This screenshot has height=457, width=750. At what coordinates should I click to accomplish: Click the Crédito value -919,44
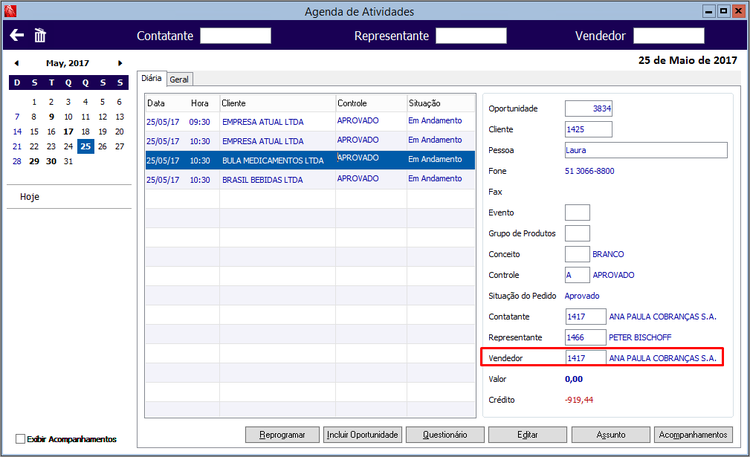[x=579, y=400]
